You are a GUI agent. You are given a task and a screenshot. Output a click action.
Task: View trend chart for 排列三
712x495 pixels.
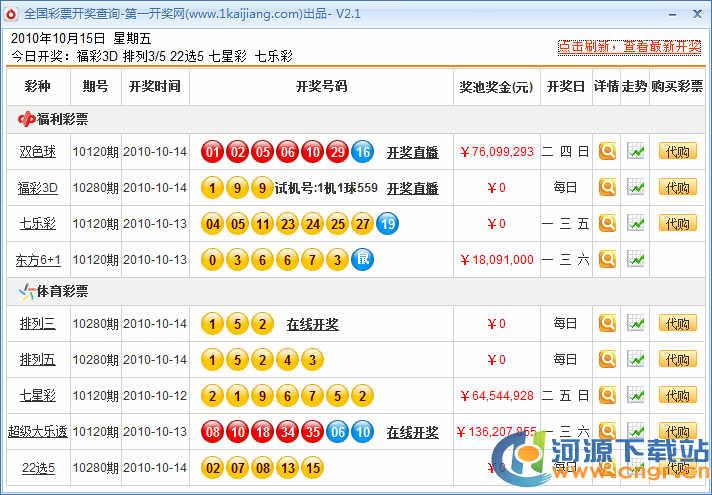pos(636,323)
